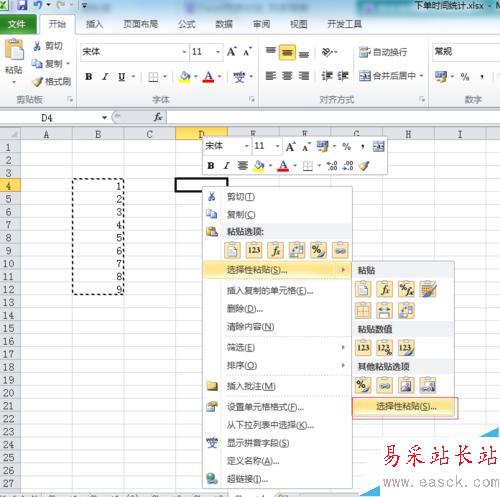
Task: Choose Insert Copied Cells (插入复制的单元格)
Action: 277,291
